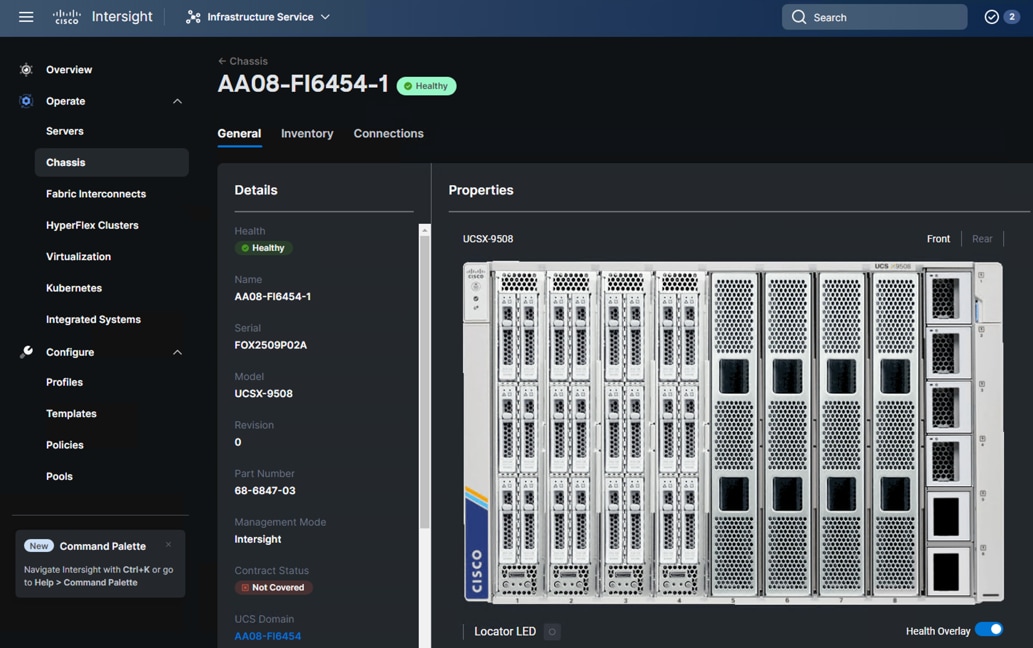This screenshot has width=1033, height=648.
Task: Click the Revision value 0
Action: pos(238,443)
